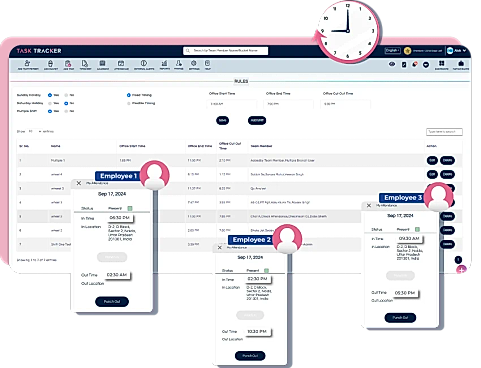Screen dimensions: 481x368
Task: Choose the Fixed Timing option
Action: click(129, 95)
